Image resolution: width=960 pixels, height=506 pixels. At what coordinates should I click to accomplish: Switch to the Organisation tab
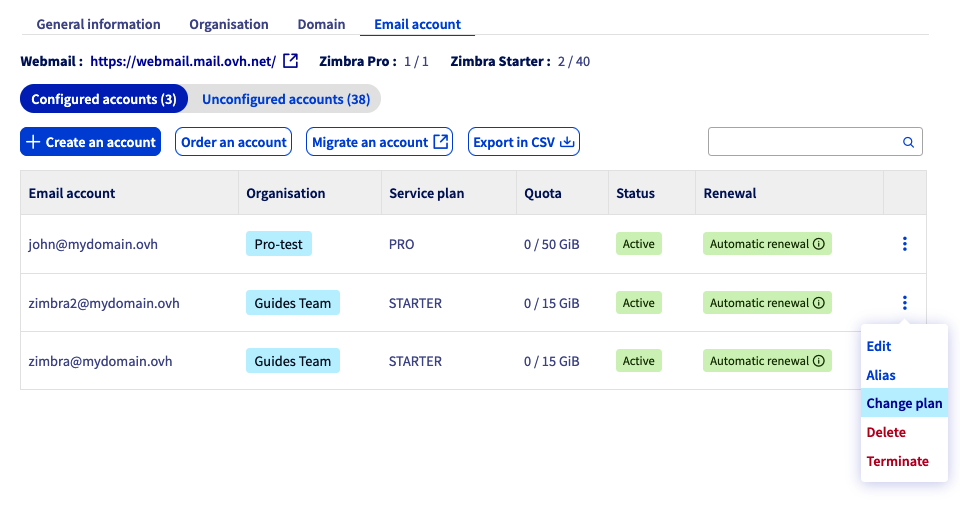click(229, 24)
